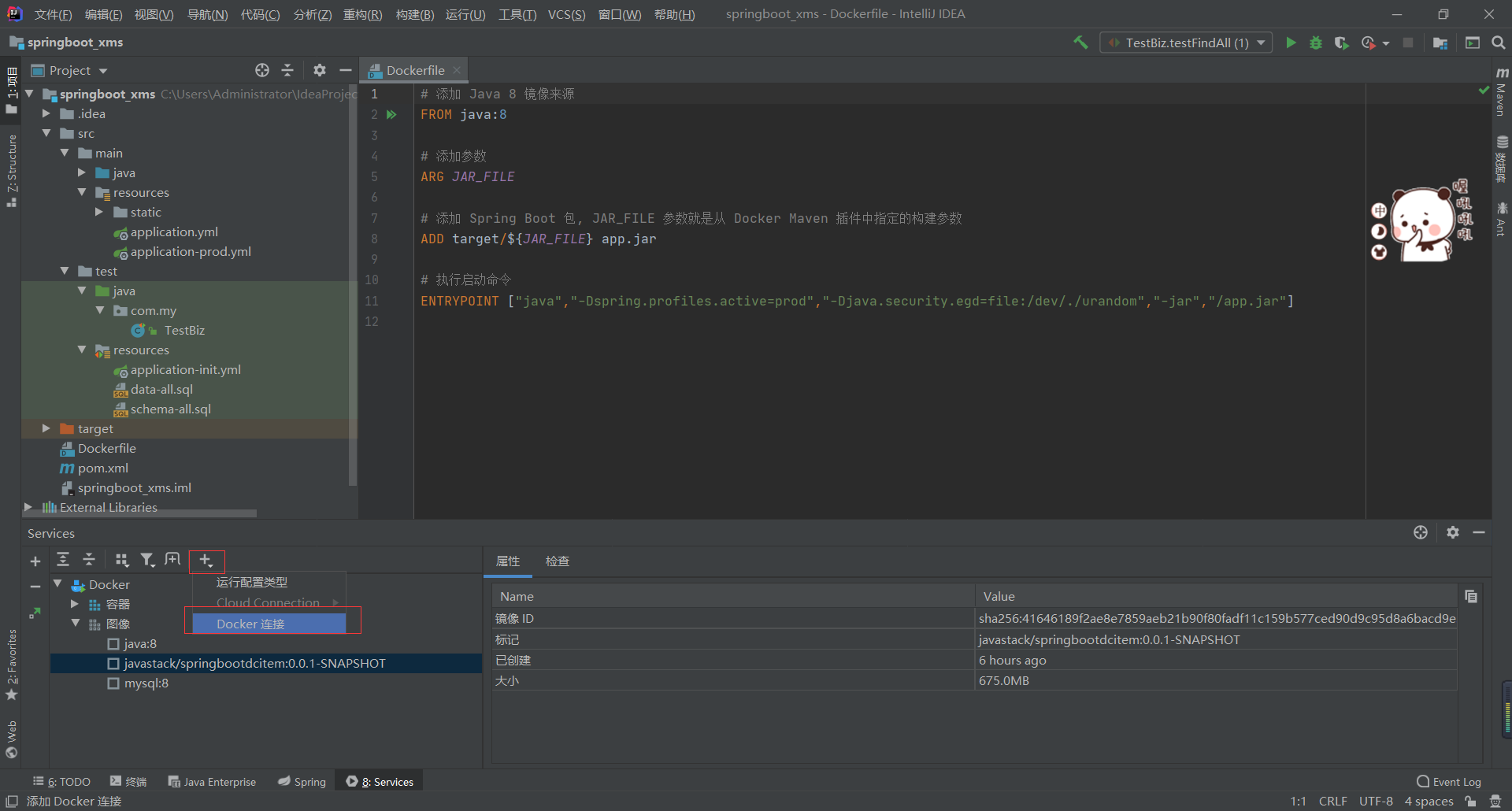Viewport: 1512px width, 811px height.
Task: Toggle mysql:8 image checkbox
Action: pos(113,683)
